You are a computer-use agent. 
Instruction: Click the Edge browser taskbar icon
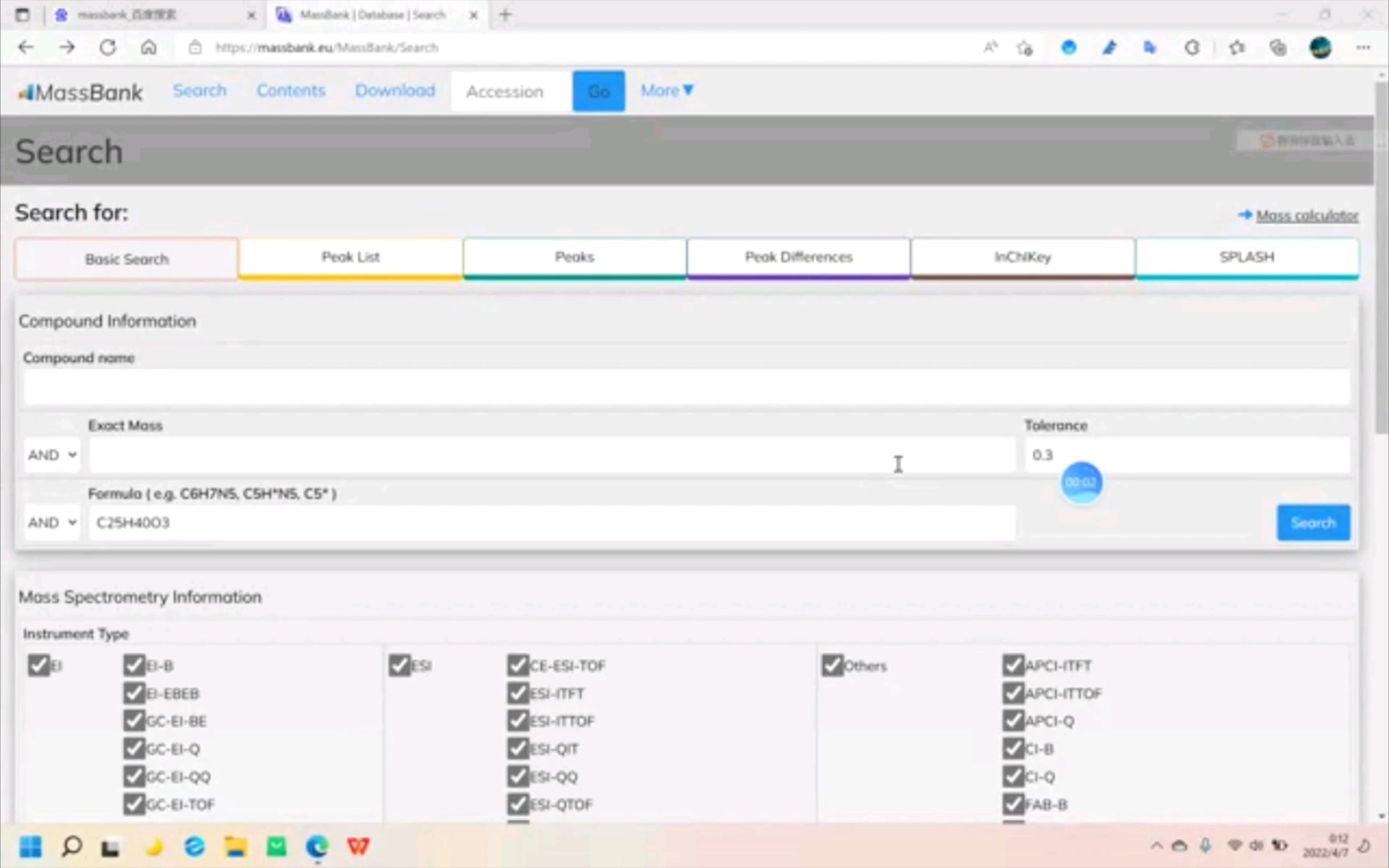[x=318, y=846]
